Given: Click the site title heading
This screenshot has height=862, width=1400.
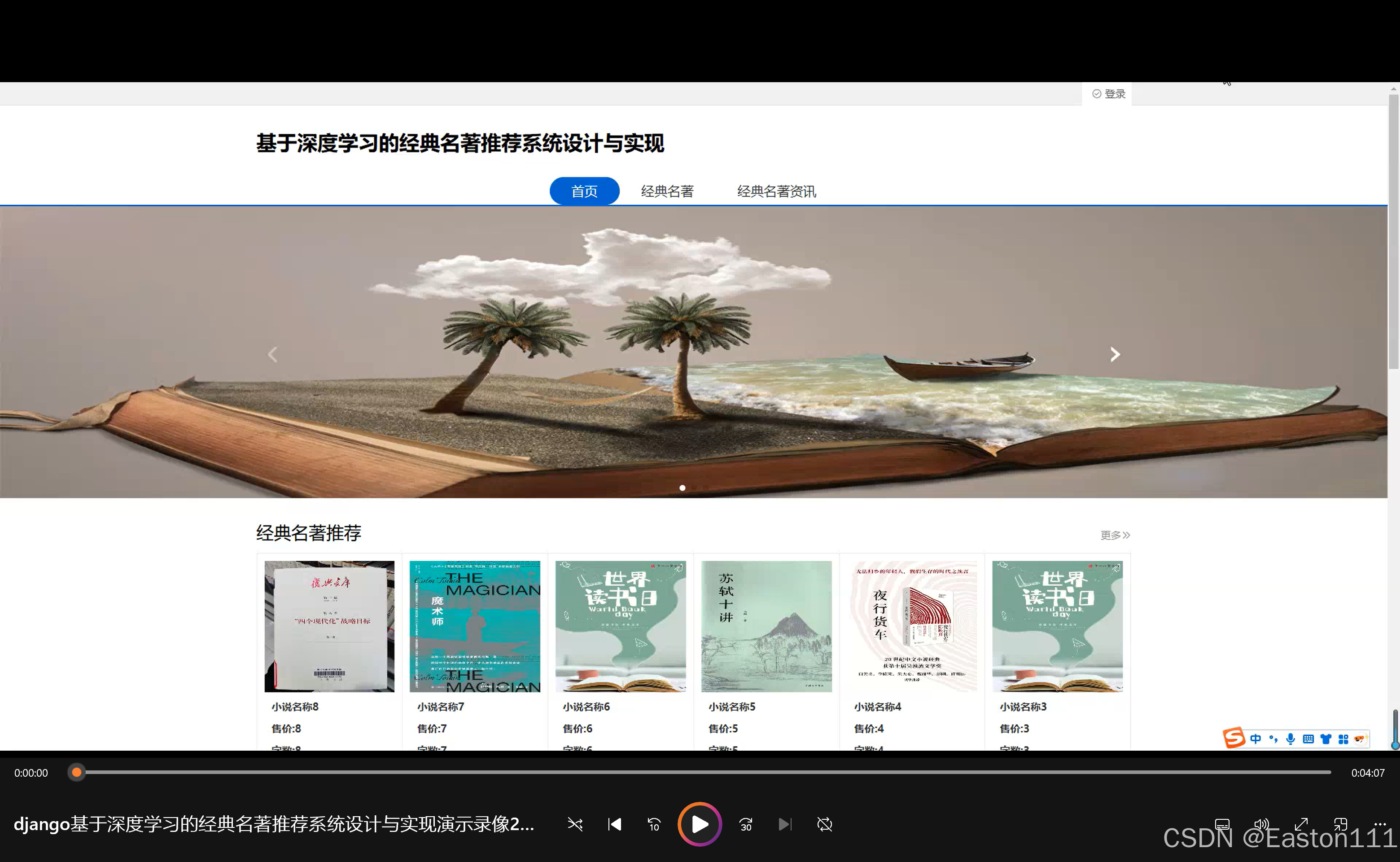Looking at the screenshot, I should 460,143.
